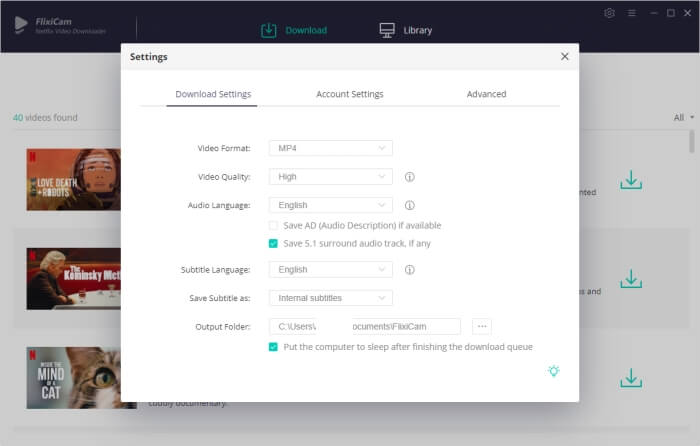
Task: Click the browse button for Output Folder
Action: coord(481,326)
